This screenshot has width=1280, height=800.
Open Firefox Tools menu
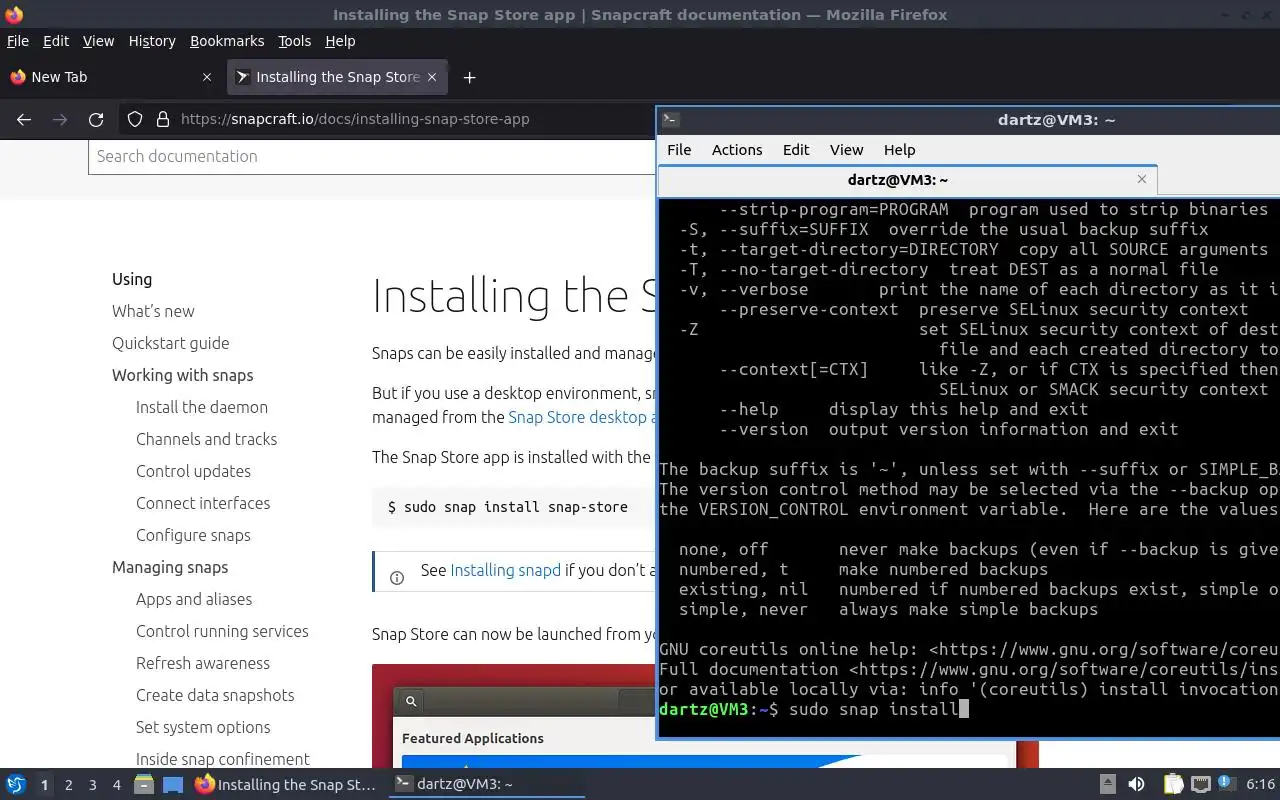click(x=295, y=41)
